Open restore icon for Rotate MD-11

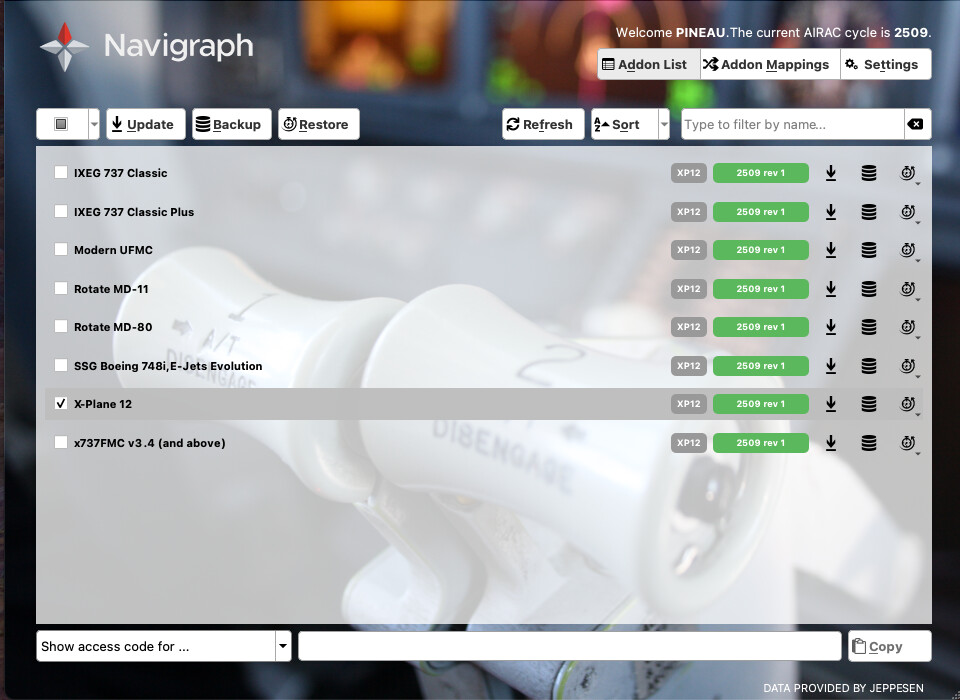coord(909,289)
